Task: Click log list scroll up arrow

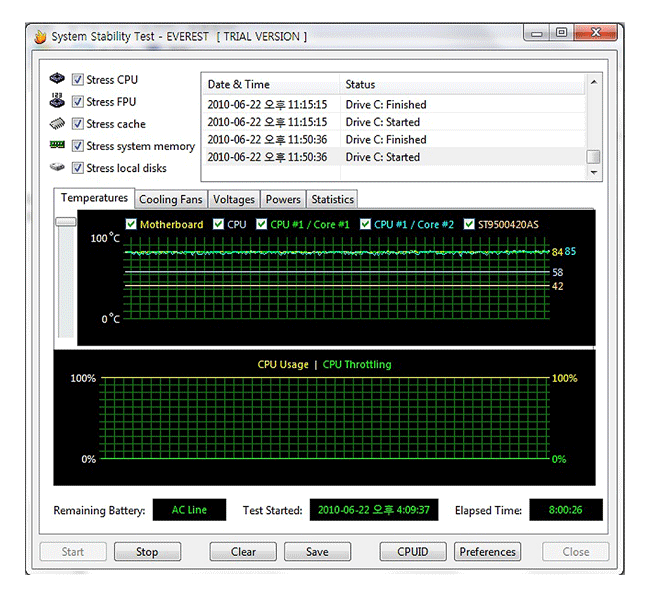Action: [x=594, y=82]
